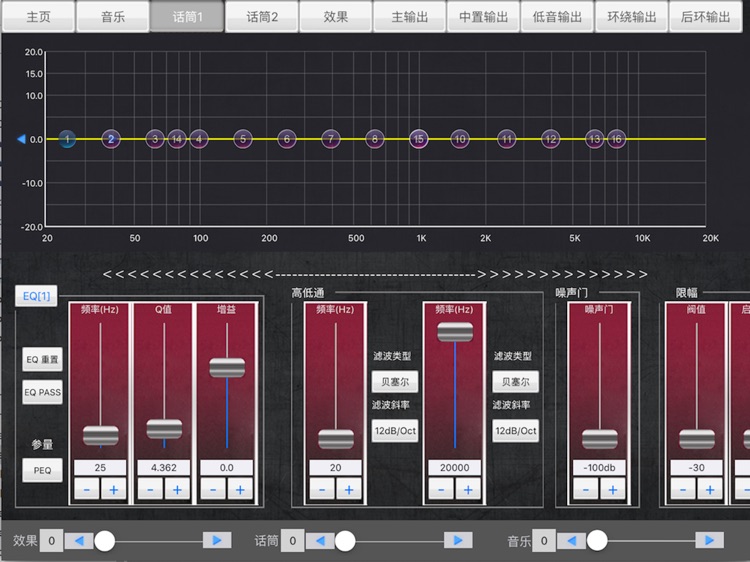750x562 pixels.
Task: Select EQ node 3 on the graph
Action: (155, 139)
